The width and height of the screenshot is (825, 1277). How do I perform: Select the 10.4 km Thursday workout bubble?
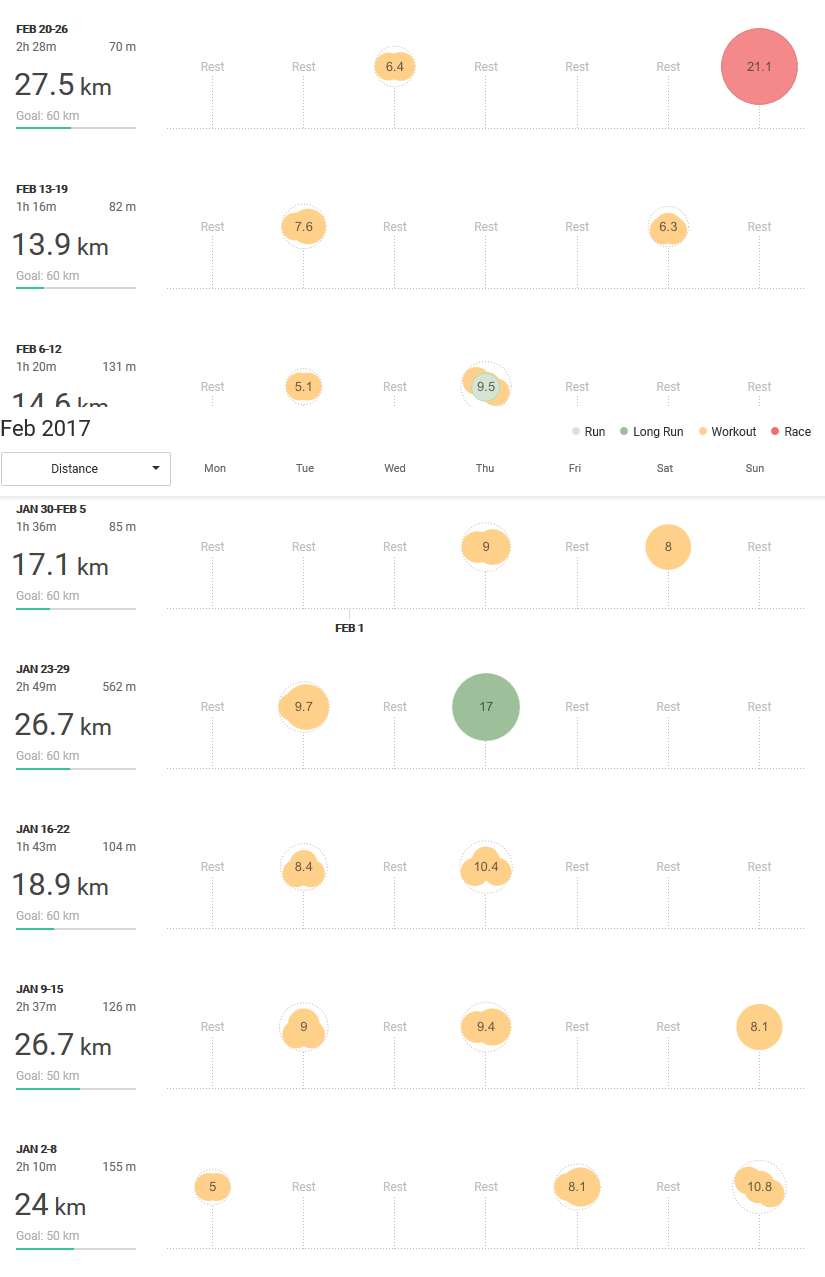coord(486,867)
